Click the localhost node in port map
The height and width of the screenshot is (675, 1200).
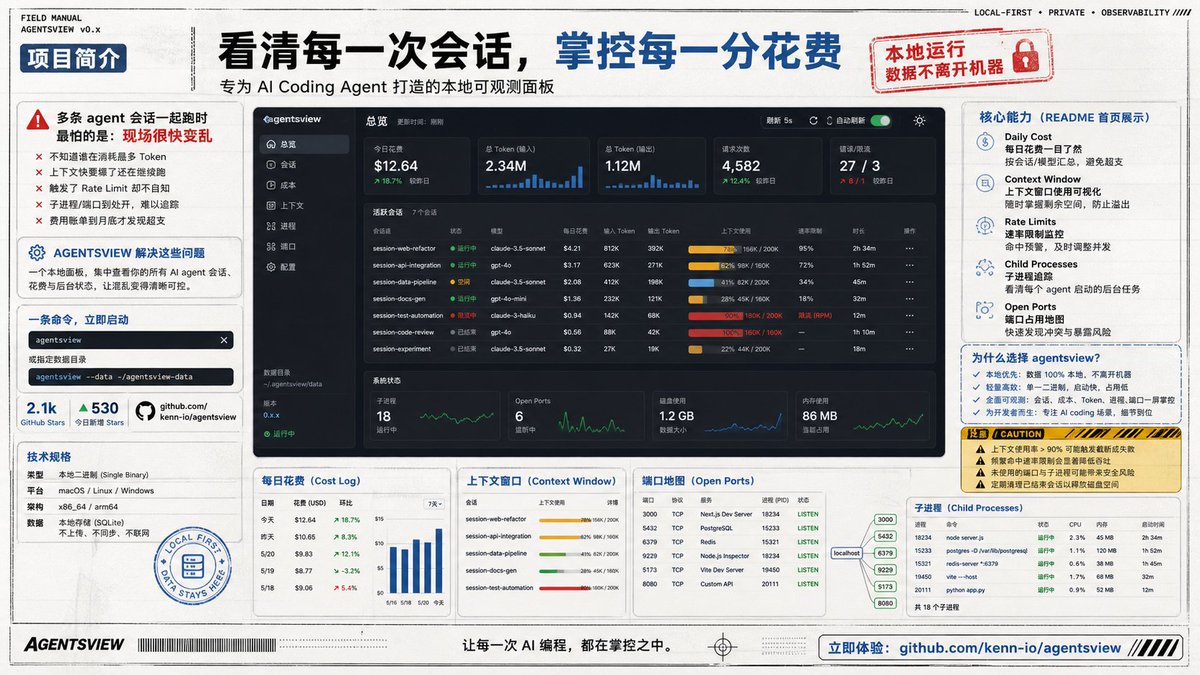tap(846, 552)
